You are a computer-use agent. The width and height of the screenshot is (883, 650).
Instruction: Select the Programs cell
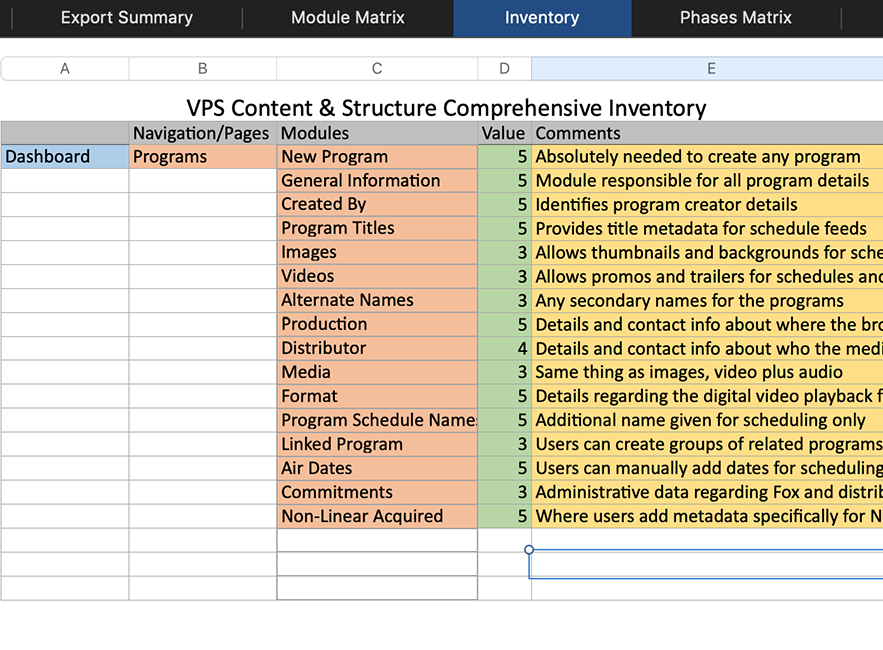click(200, 156)
